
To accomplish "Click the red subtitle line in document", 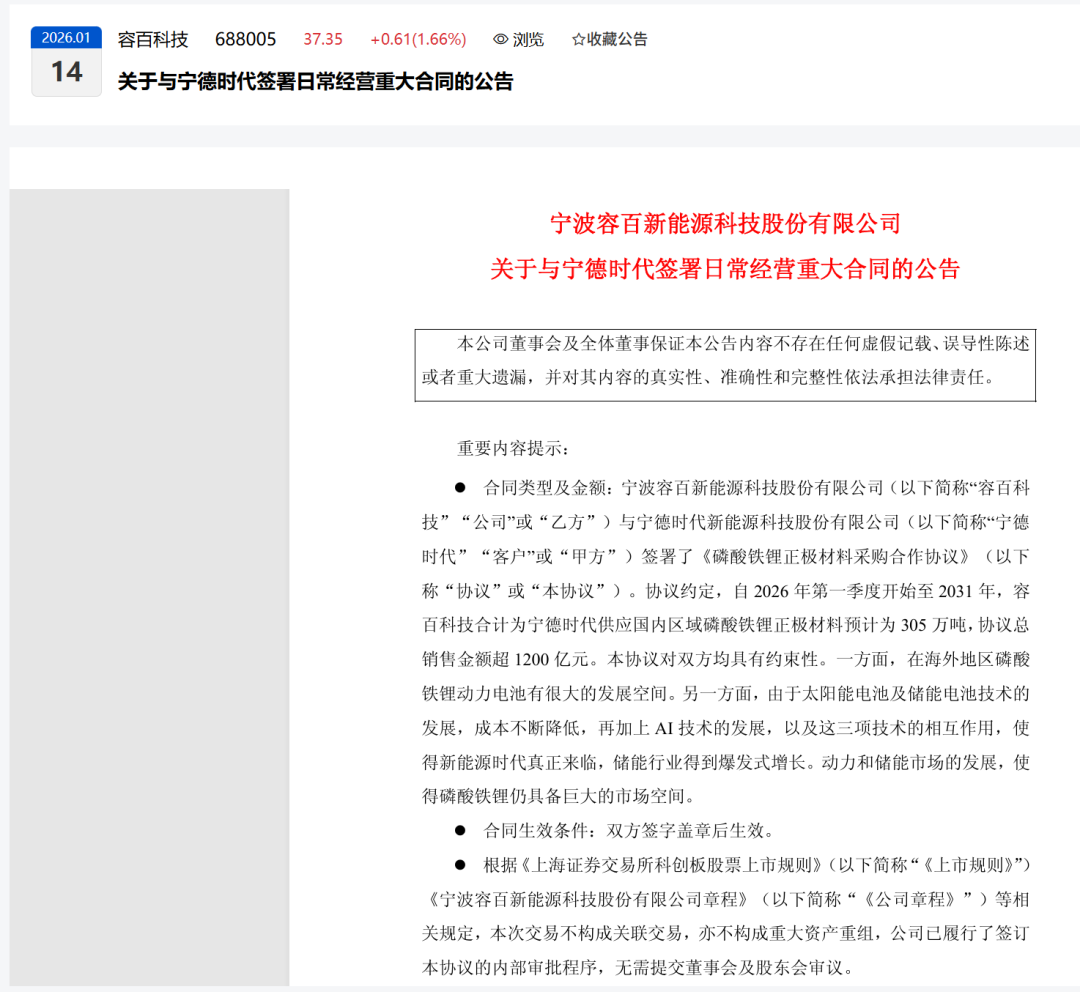I will click(x=725, y=268).
